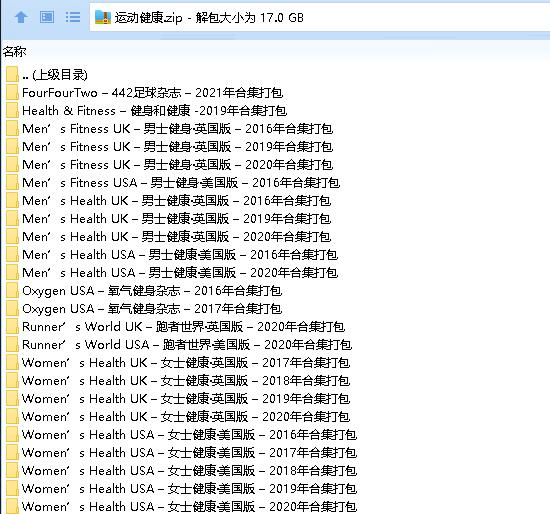Select Men's Fitness UK 2016 folder
The width and height of the screenshot is (550, 514).
[177, 129]
